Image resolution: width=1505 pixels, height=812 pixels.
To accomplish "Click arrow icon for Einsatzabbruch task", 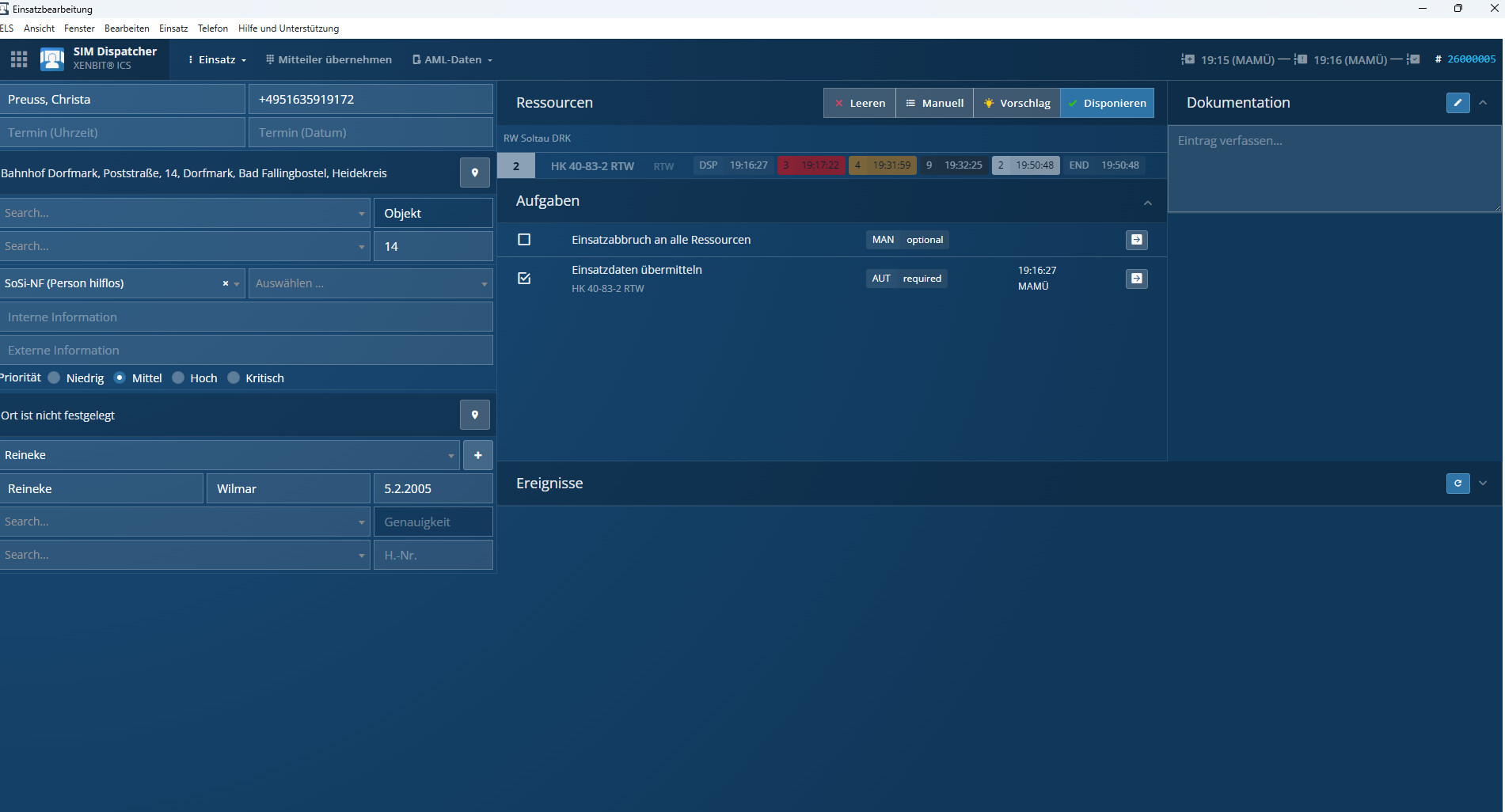I will tap(1136, 240).
